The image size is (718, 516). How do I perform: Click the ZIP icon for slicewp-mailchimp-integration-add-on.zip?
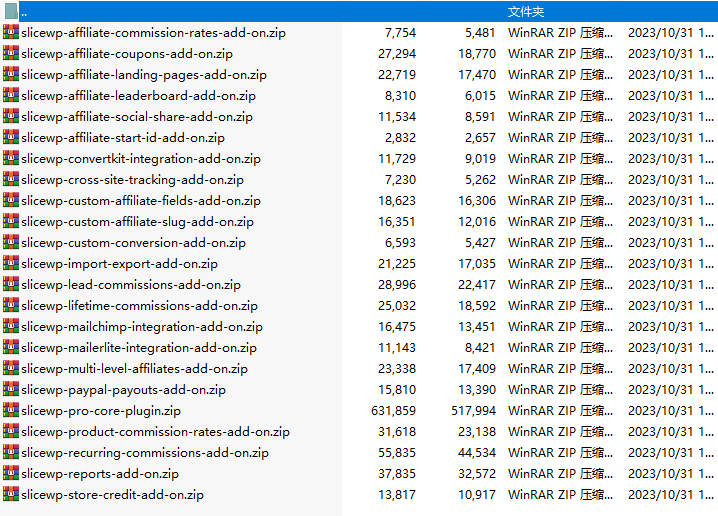tap(11, 326)
